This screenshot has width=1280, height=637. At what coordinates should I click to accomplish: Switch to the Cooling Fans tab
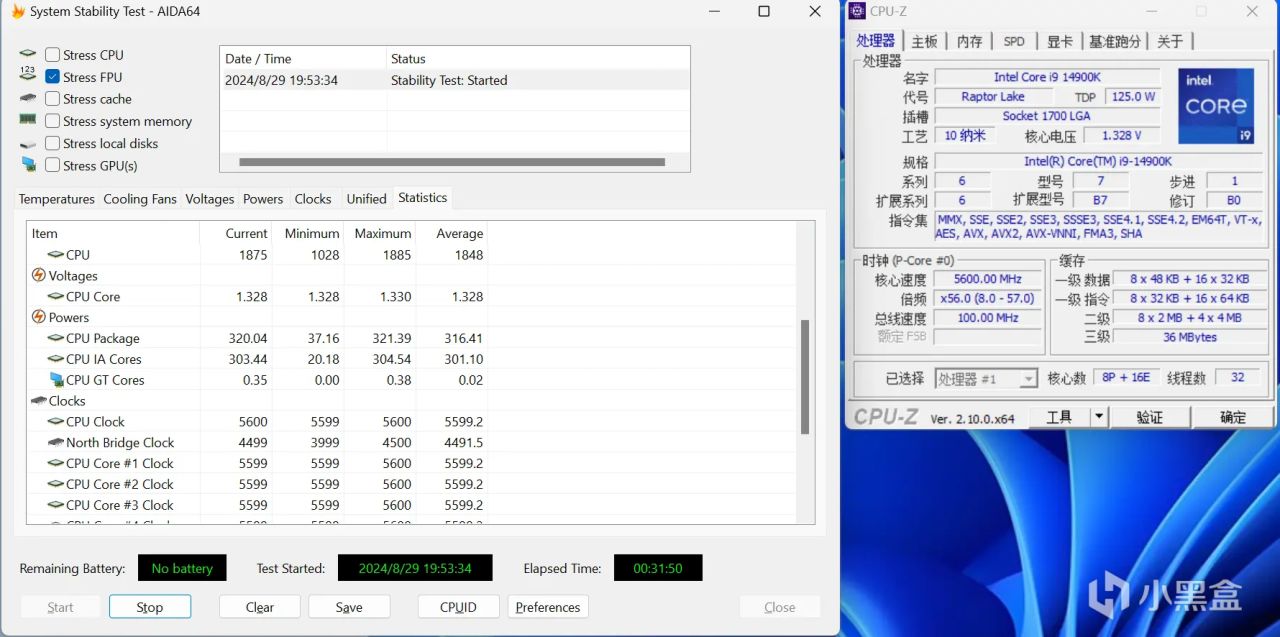[140, 199]
